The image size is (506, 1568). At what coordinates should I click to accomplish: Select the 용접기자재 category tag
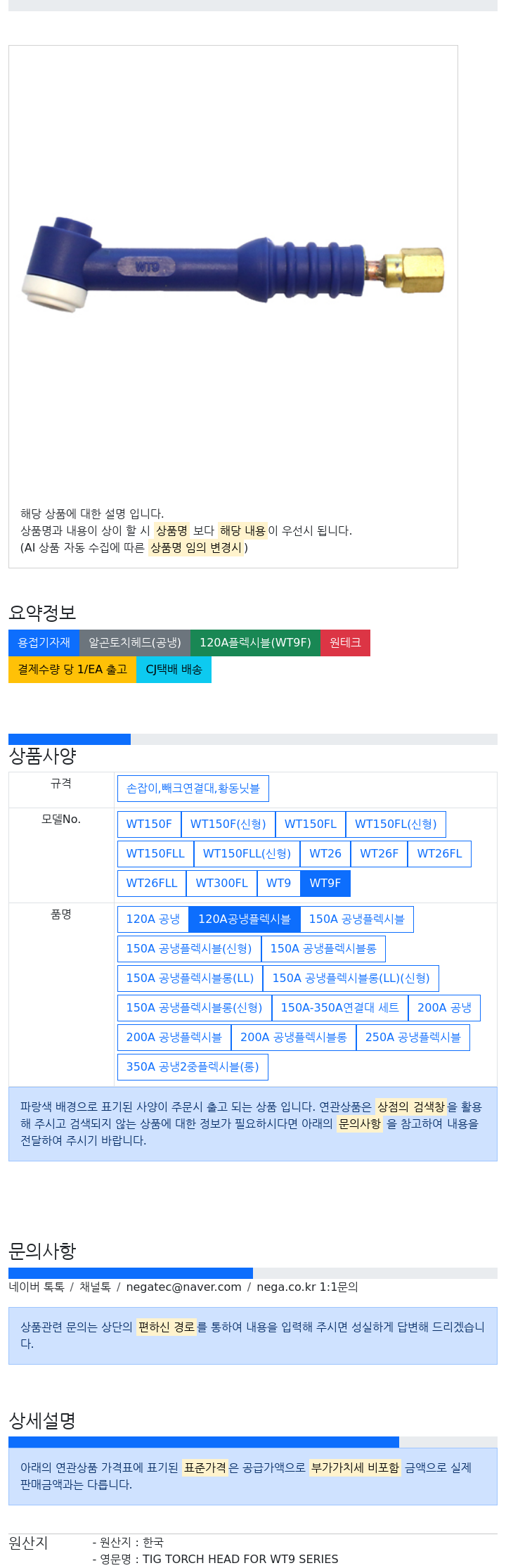click(x=44, y=643)
